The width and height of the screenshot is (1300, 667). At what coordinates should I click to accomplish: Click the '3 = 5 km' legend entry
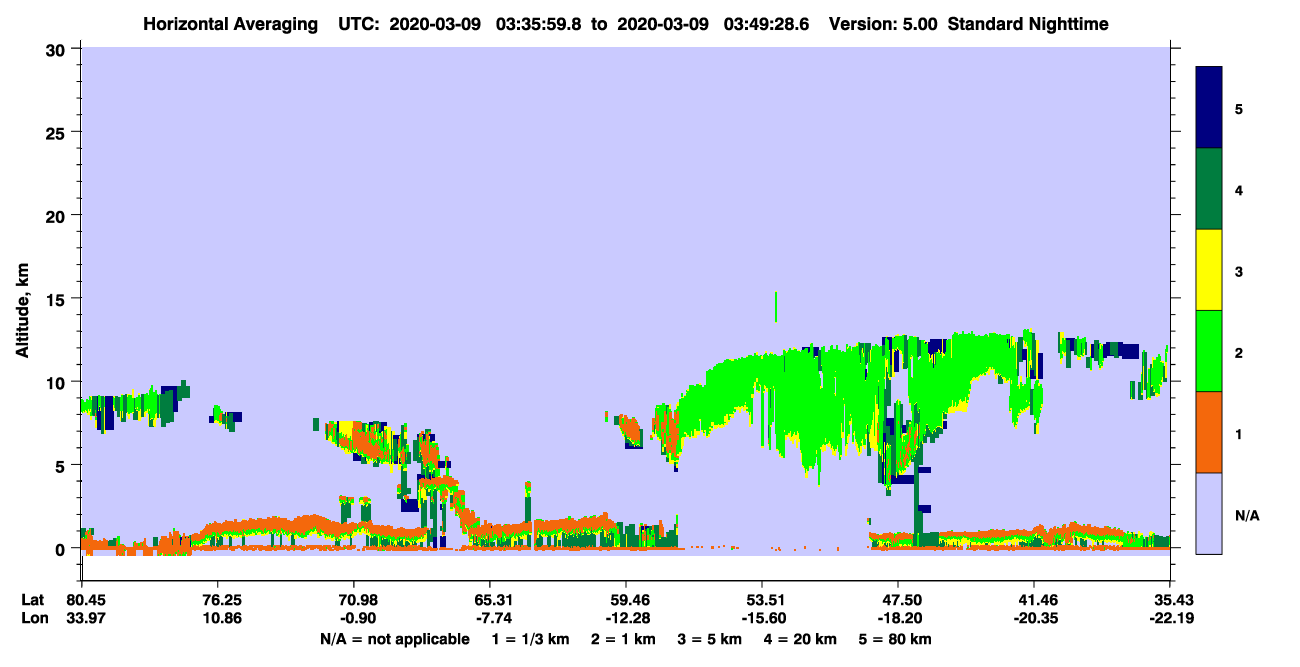point(710,639)
